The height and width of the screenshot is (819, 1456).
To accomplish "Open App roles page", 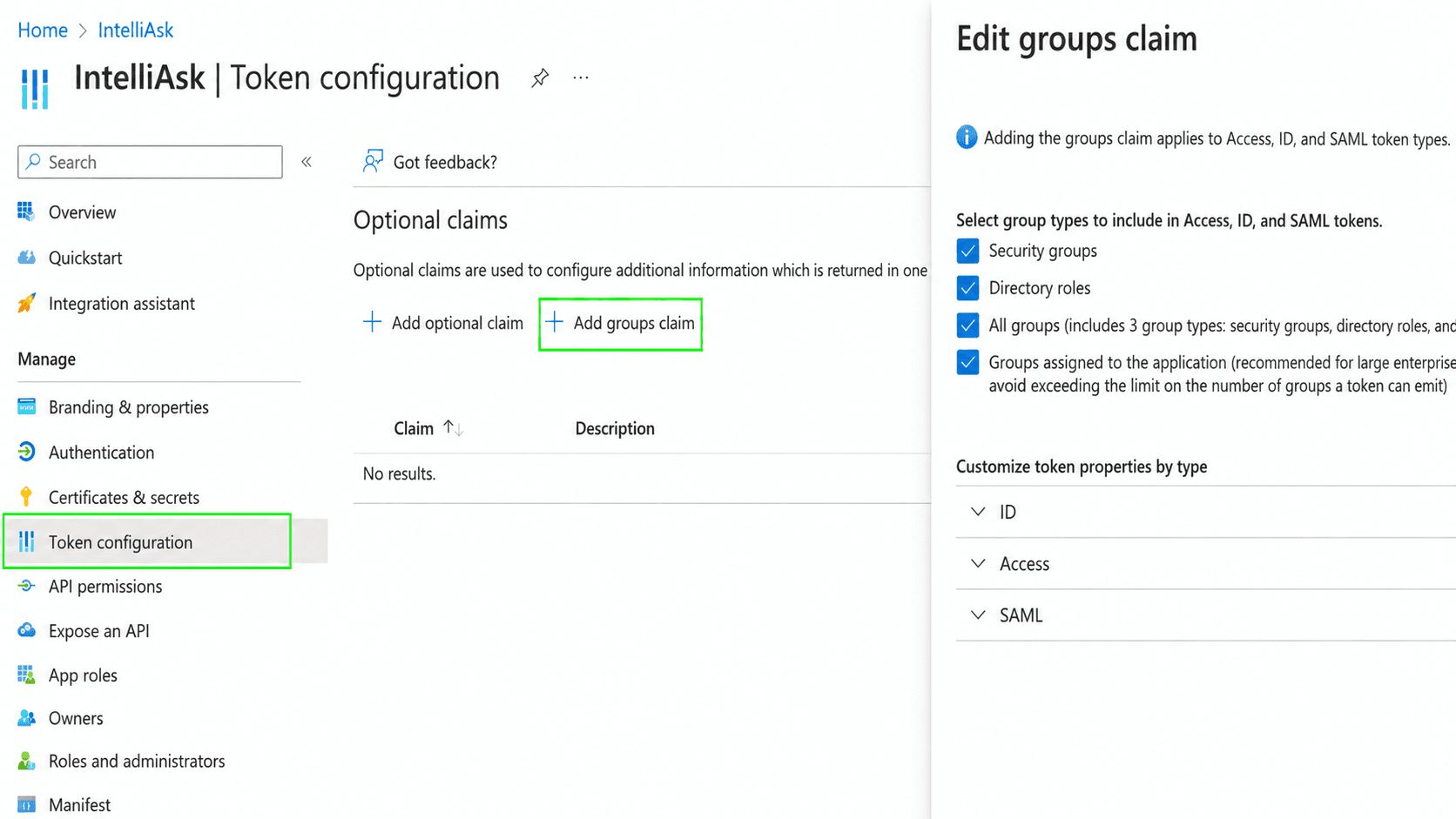I will click(x=83, y=675).
